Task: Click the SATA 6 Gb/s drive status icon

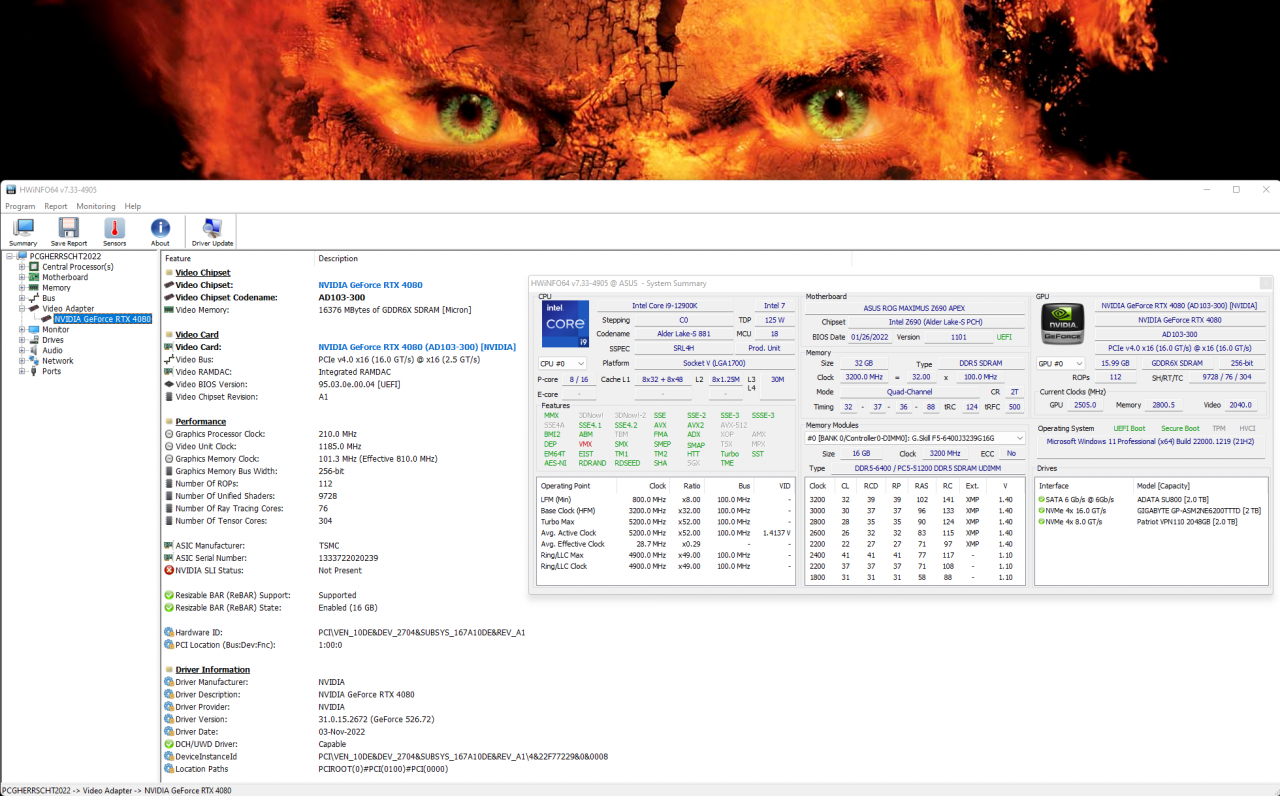Action: [1042, 499]
